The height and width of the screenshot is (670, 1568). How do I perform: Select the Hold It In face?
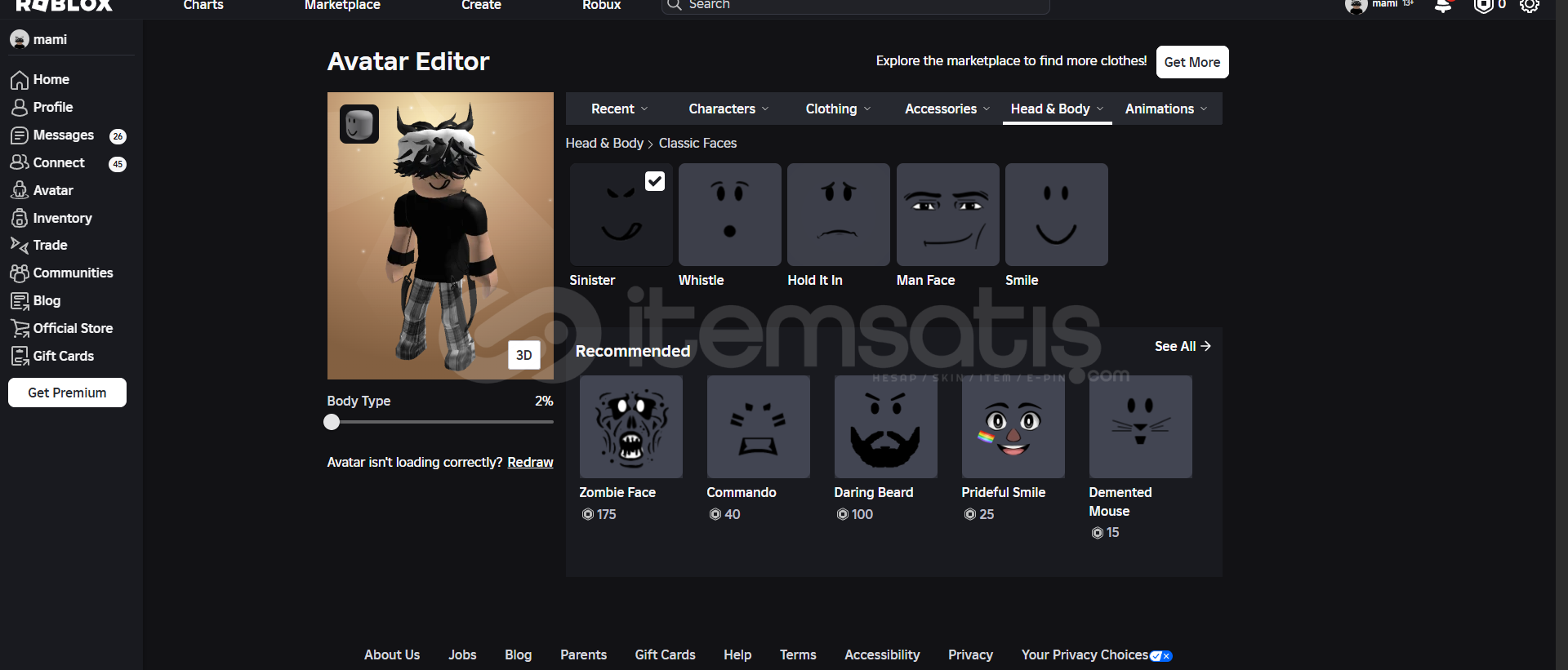coord(839,215)
